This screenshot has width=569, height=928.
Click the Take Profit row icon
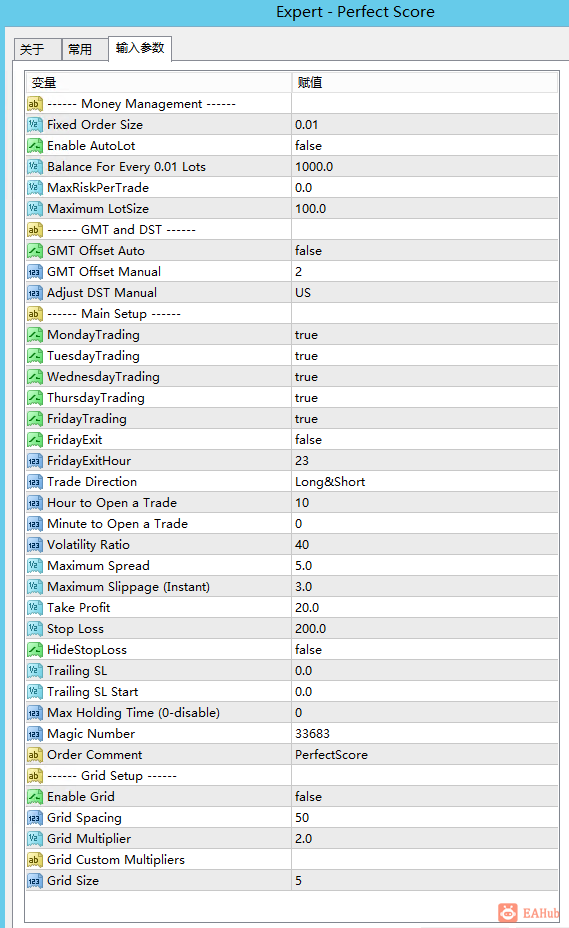point(35,608)
